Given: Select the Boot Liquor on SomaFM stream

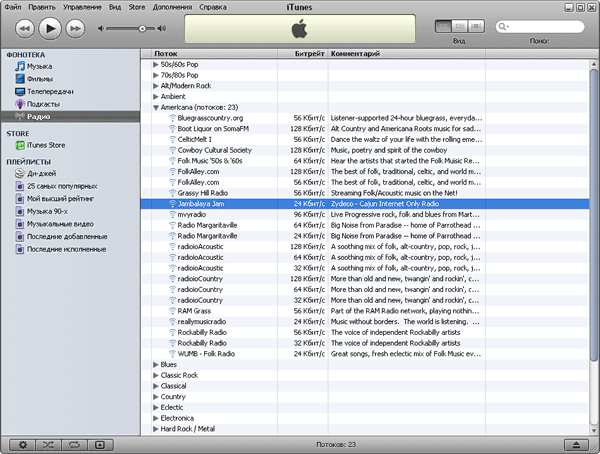Looking at the screenshot, I should [x=365, y=129].
